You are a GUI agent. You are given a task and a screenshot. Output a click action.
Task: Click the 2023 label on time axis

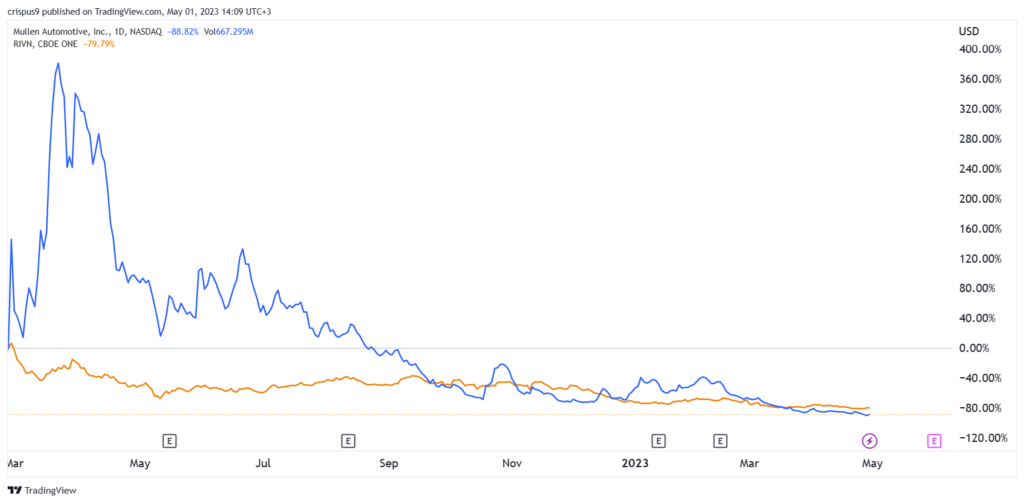coord(636,463)
